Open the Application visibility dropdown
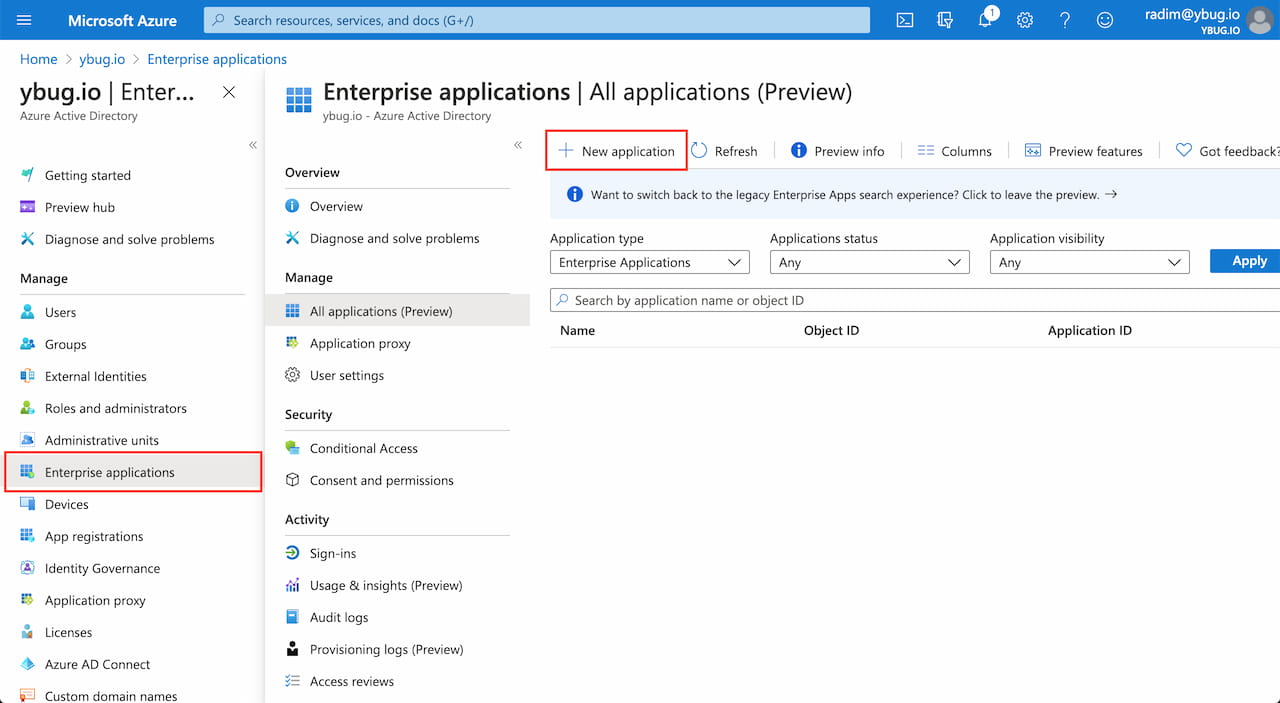 1090,262
